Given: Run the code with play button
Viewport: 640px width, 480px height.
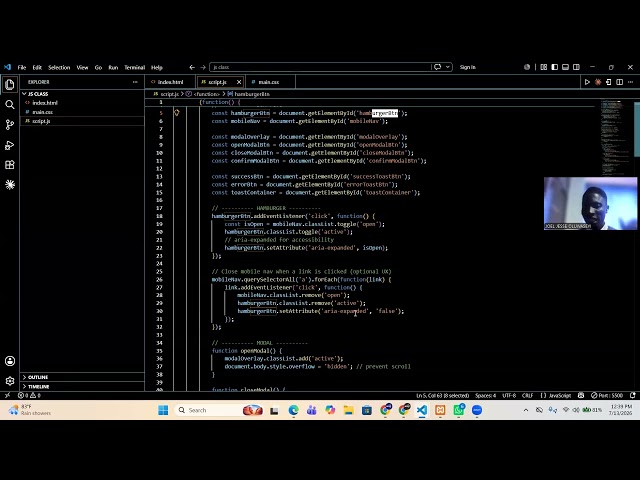Looking at the screenshot, I should 587,82.
